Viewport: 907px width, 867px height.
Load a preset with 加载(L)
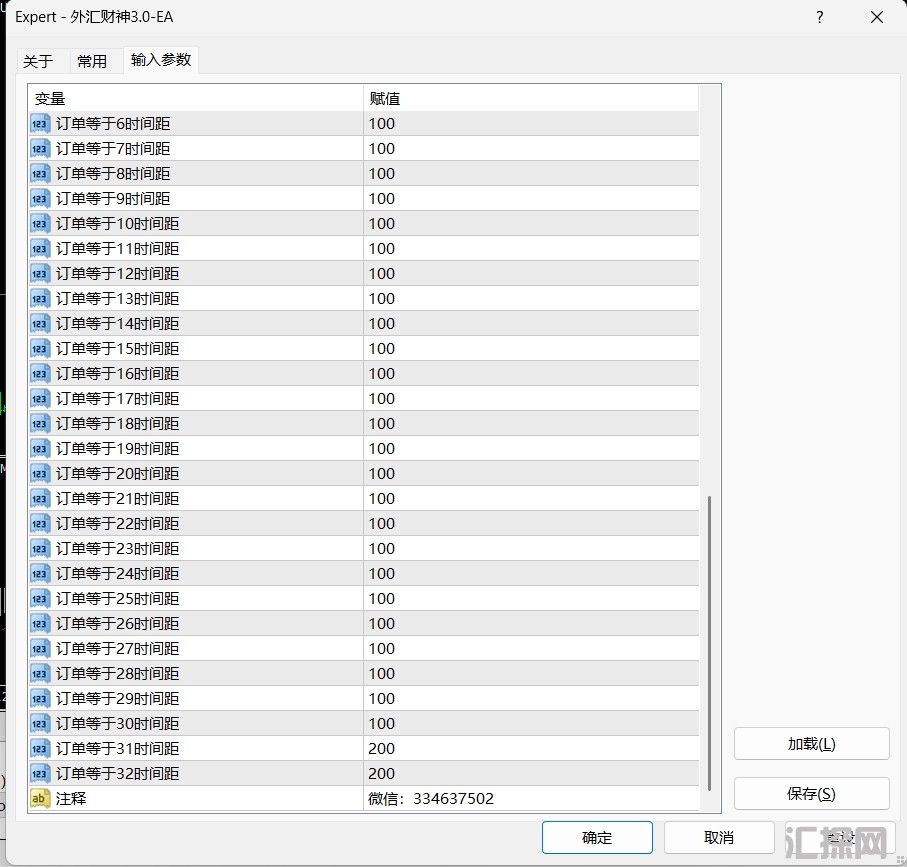812,744
